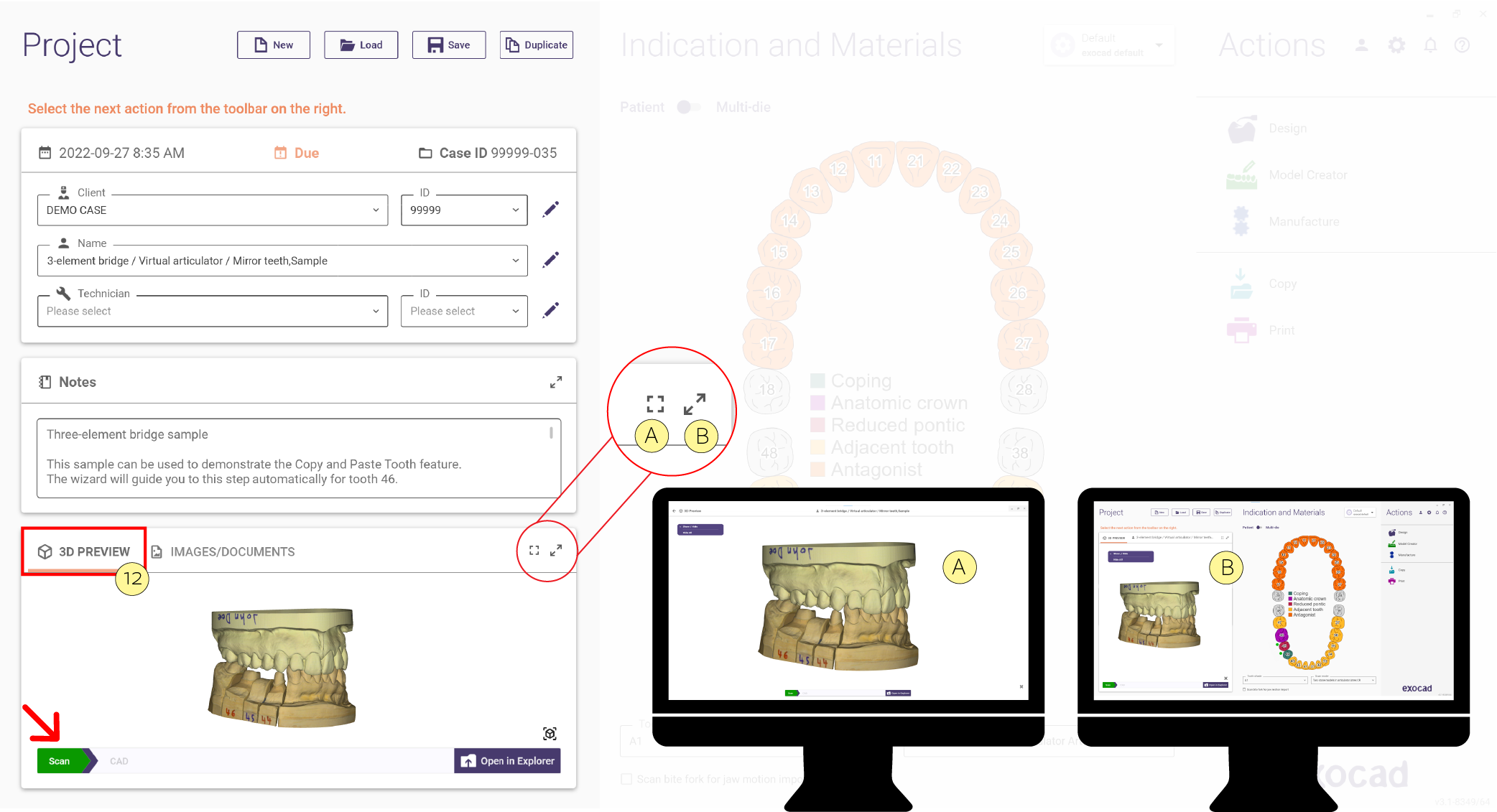This screenshot has height=812, width=1497.
Task: Duplicate the project
Action: [537, 45]
